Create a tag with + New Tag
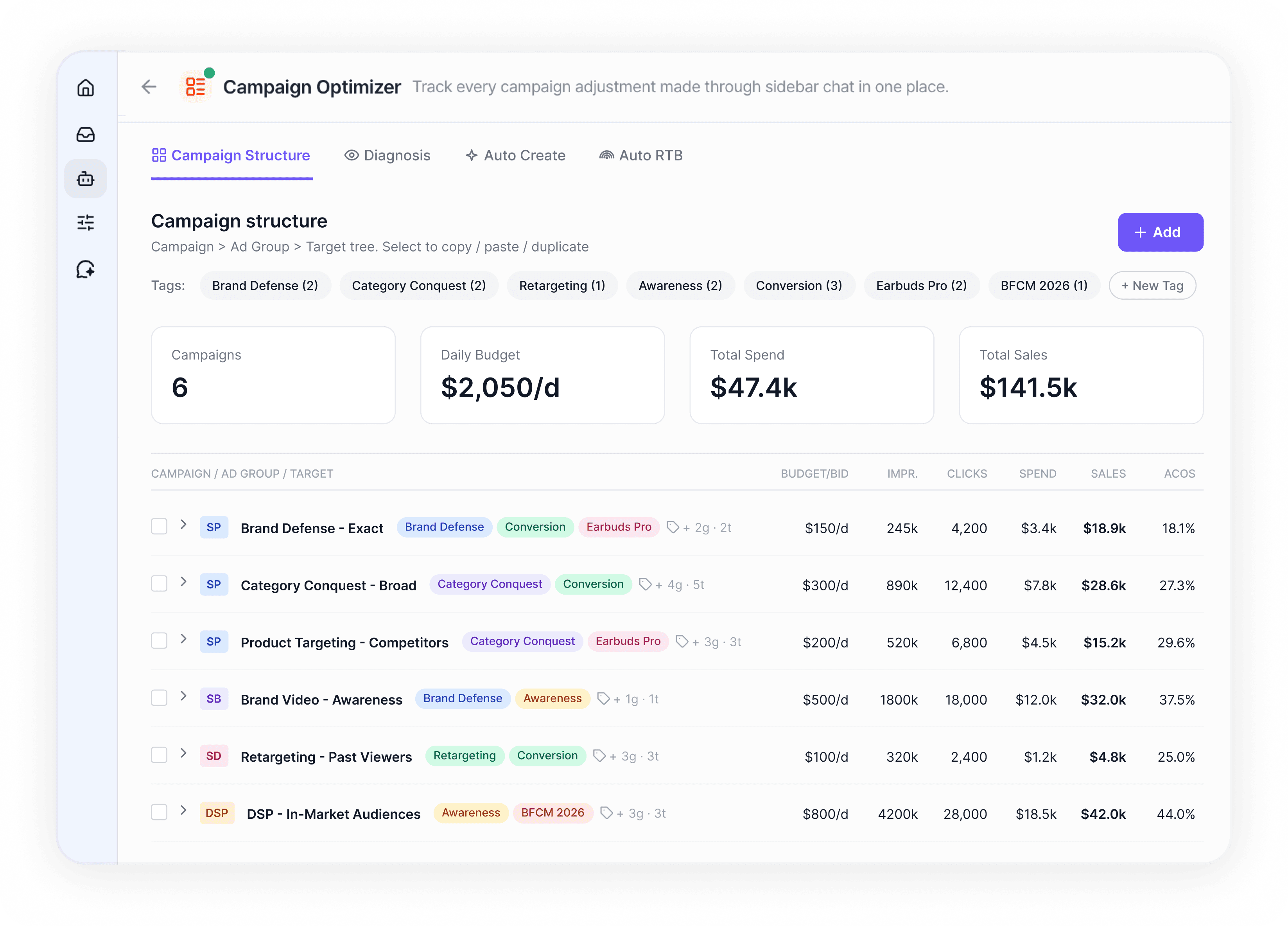The image size is (1288, 926). click(1152, 286)
